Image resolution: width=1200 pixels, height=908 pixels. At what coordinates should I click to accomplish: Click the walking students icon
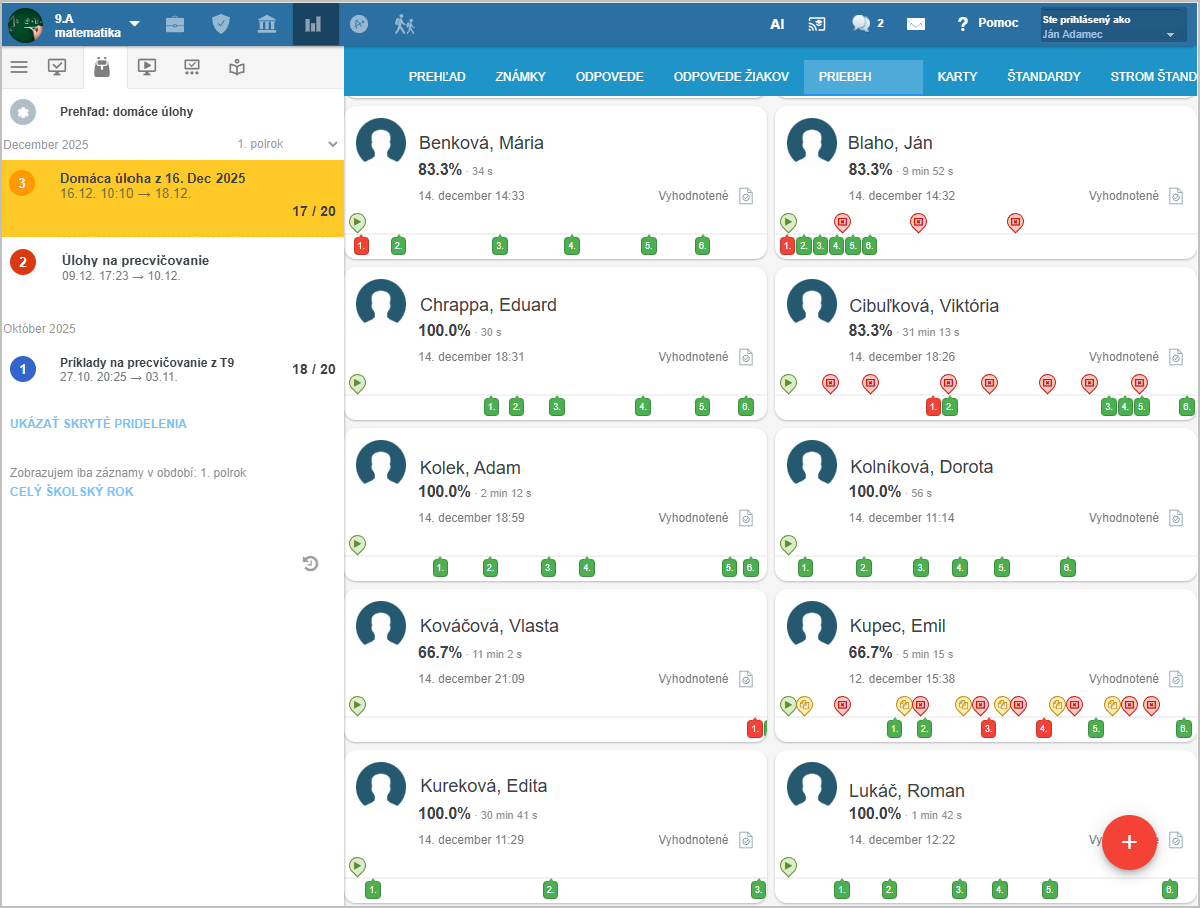(404, 24)
